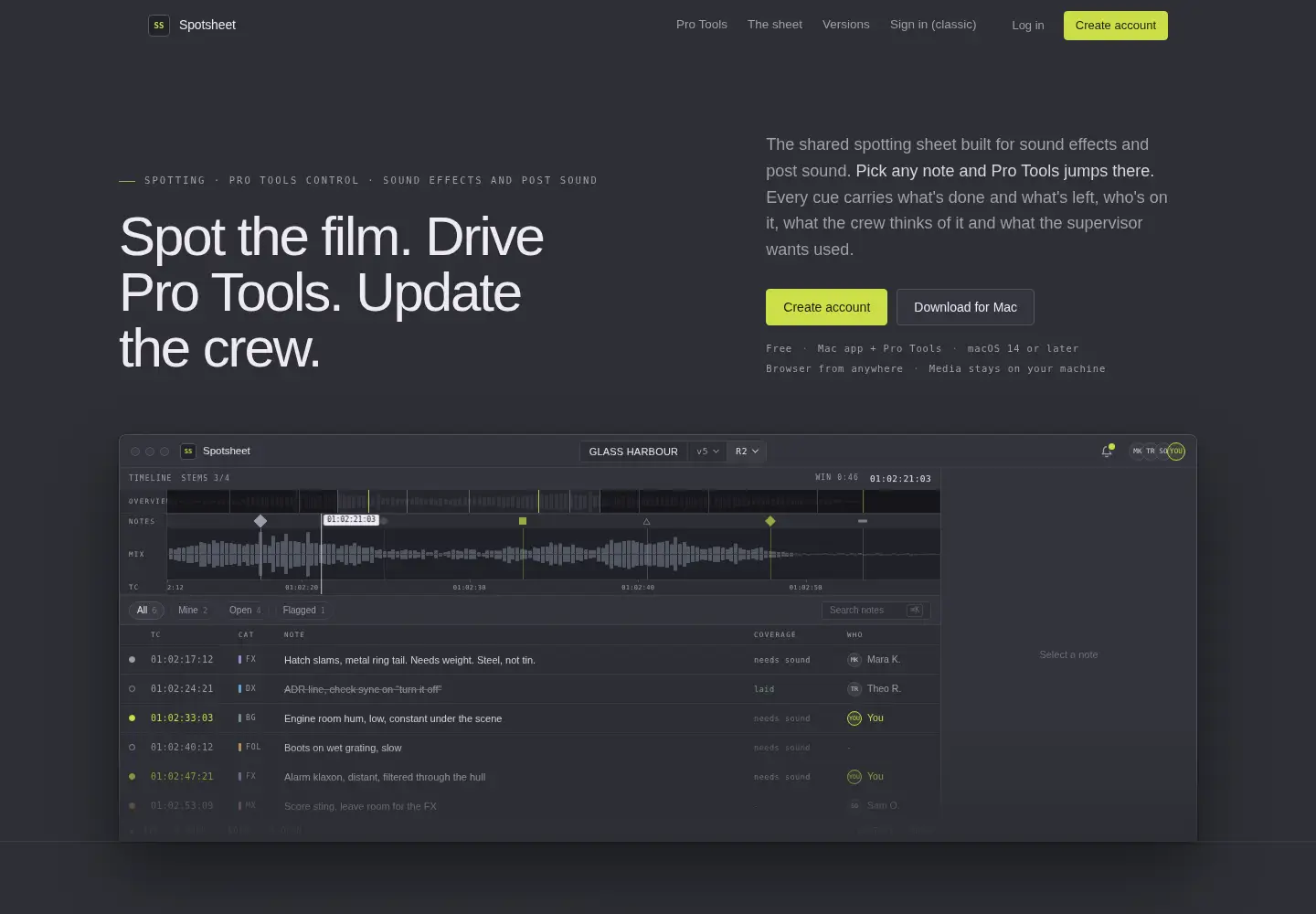Click the Download for Mac button
The width and height of the screenshot is (1316, 914).
click(x=965, y=307)
